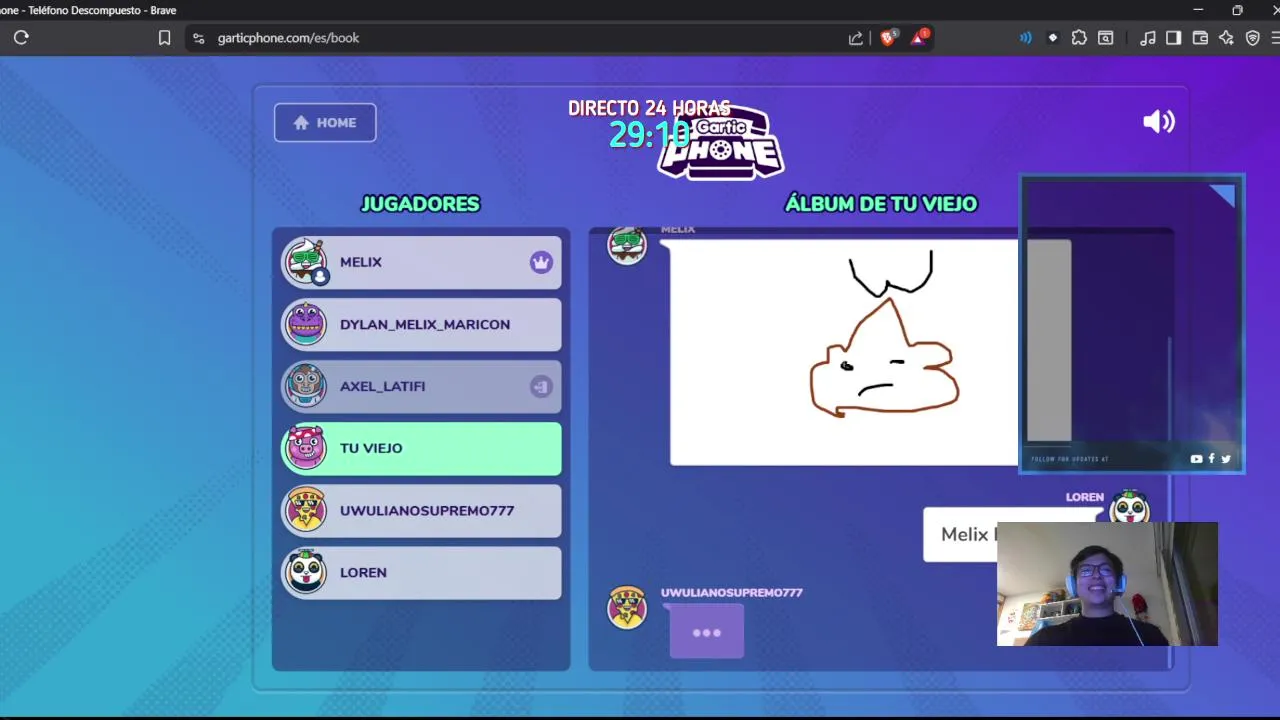Click the pizza avatar beside the typing bubble

(627, 607)
